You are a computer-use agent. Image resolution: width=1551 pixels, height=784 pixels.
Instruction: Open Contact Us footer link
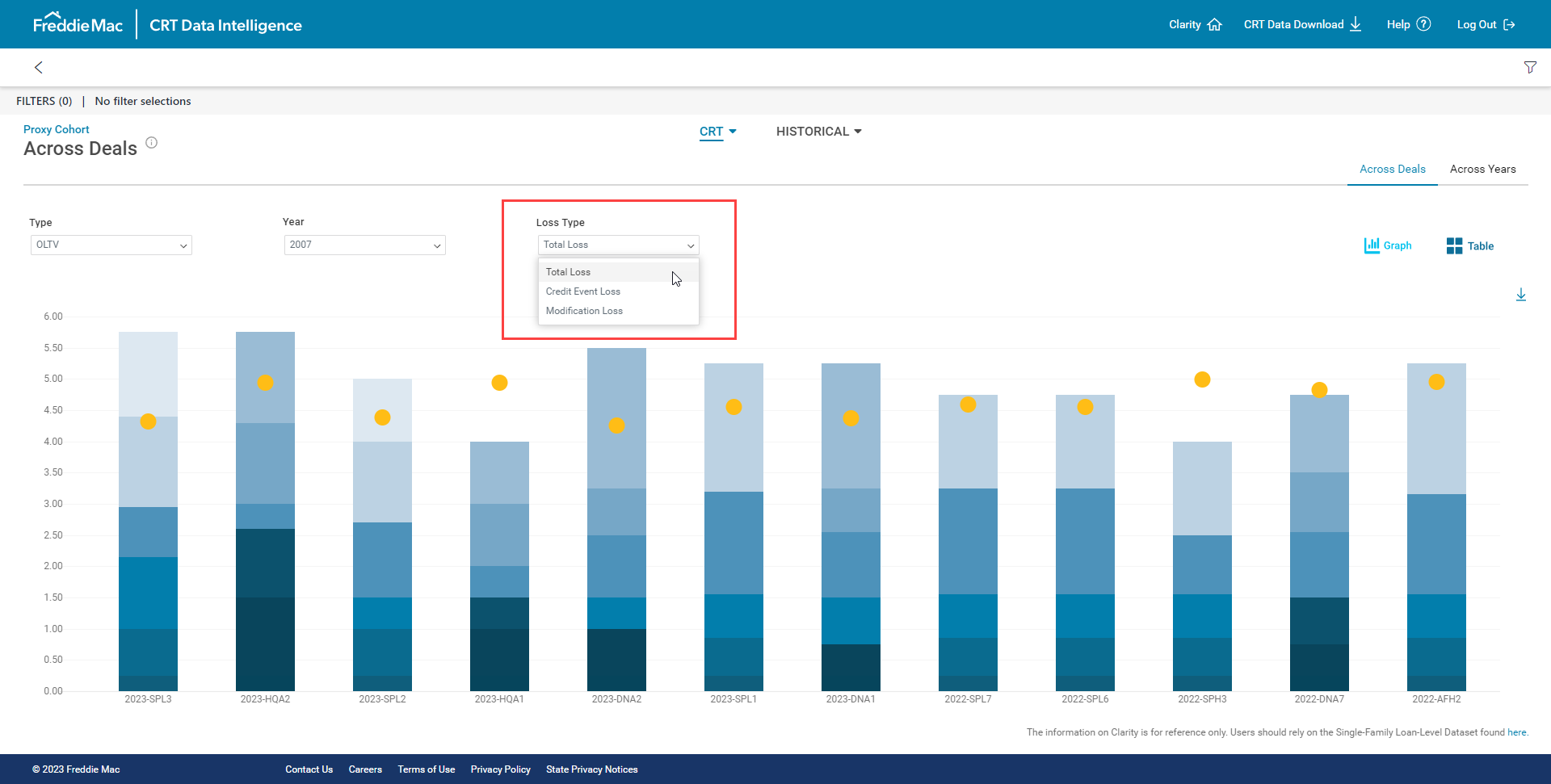tap(309, 769)
